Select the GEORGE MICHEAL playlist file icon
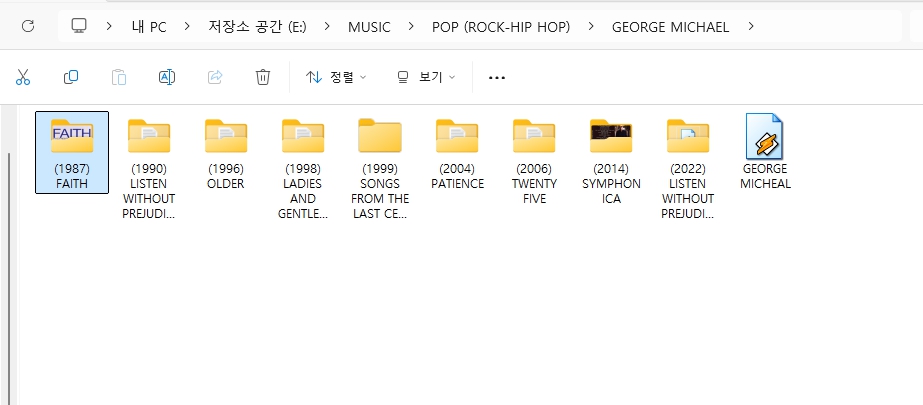The height and width of the screenshot is (405, 923). [765, 136]
